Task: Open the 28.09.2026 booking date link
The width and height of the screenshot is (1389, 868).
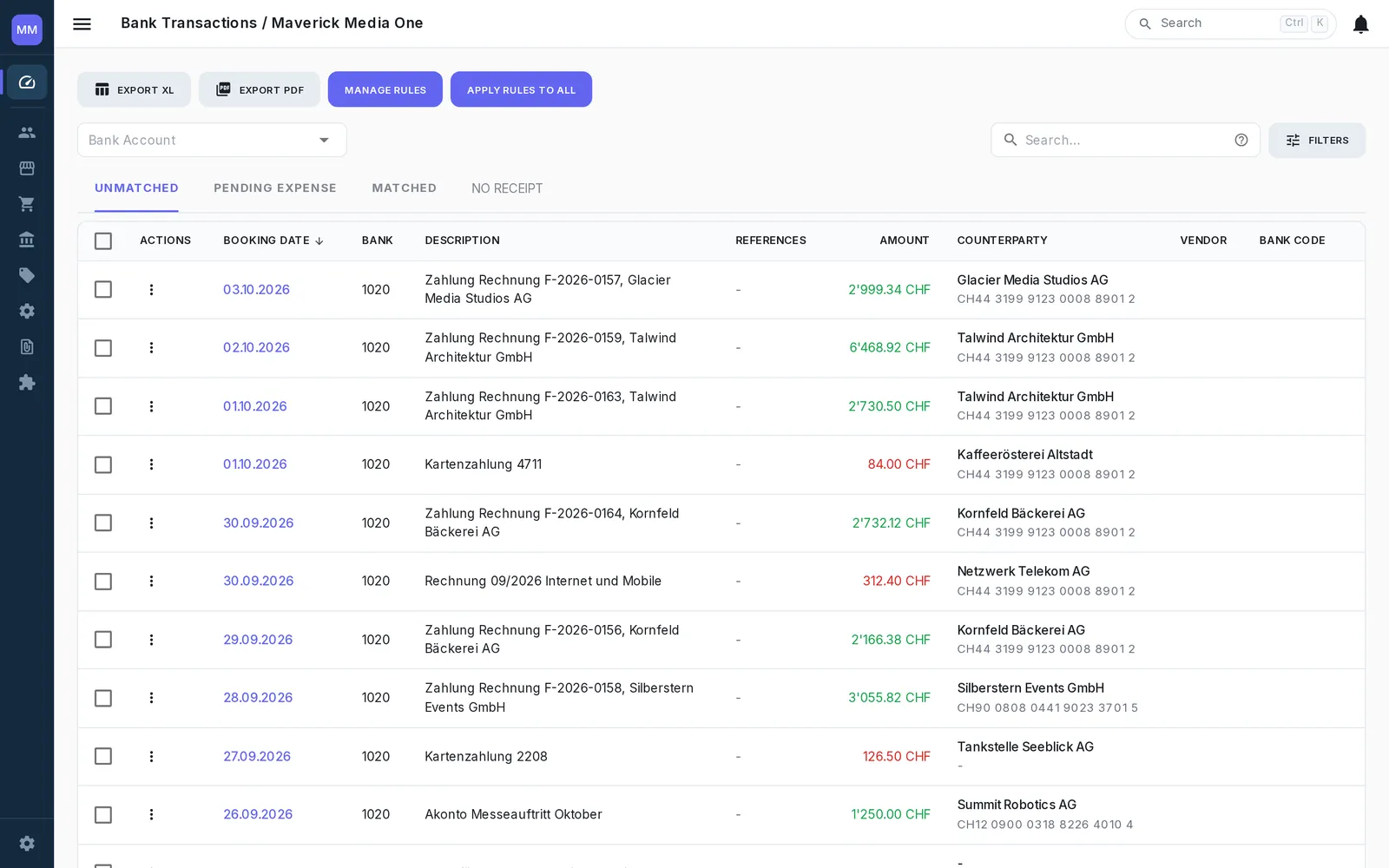Action: tap(258, 698)
